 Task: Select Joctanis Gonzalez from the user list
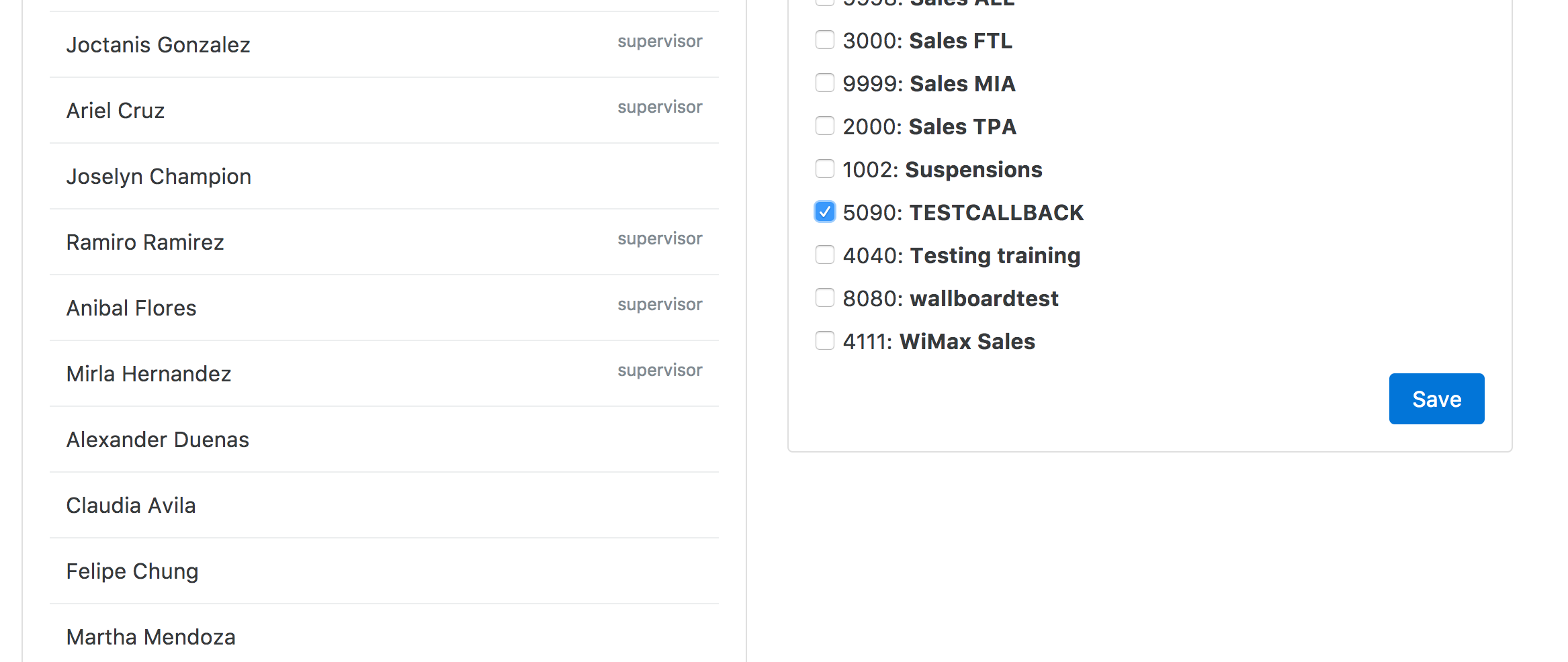pos(384,44)
